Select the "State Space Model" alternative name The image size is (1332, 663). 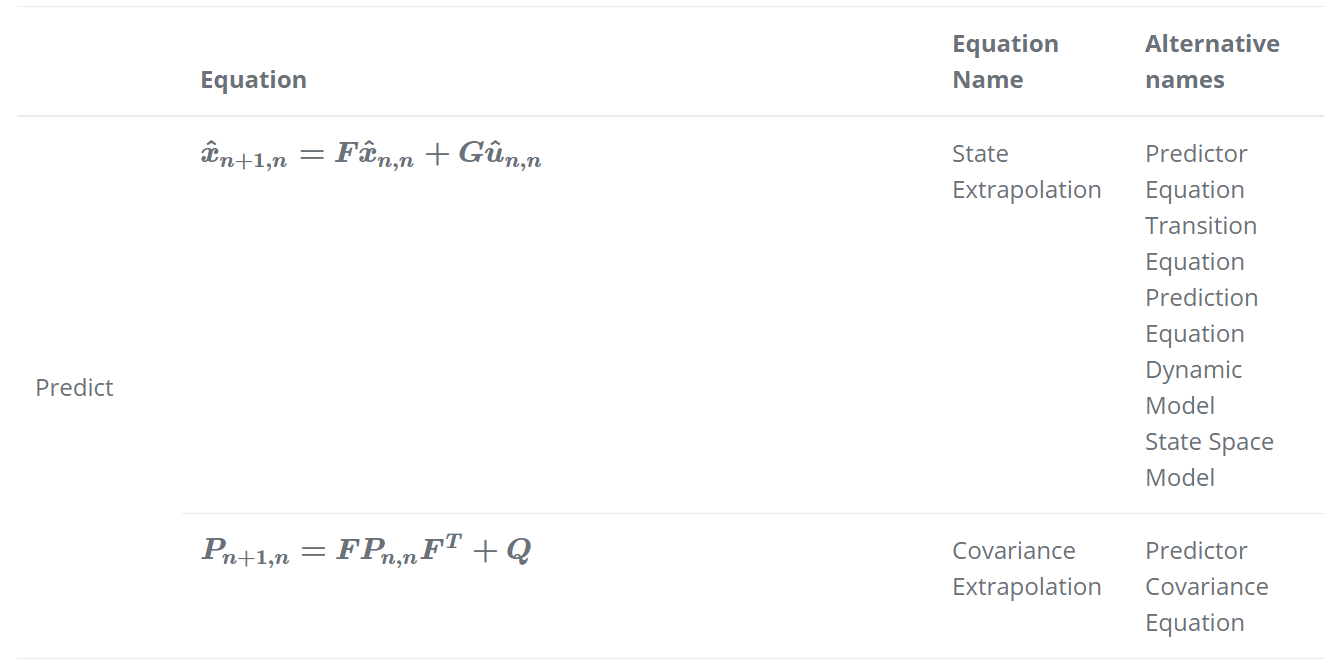[x=1208, y=460]
